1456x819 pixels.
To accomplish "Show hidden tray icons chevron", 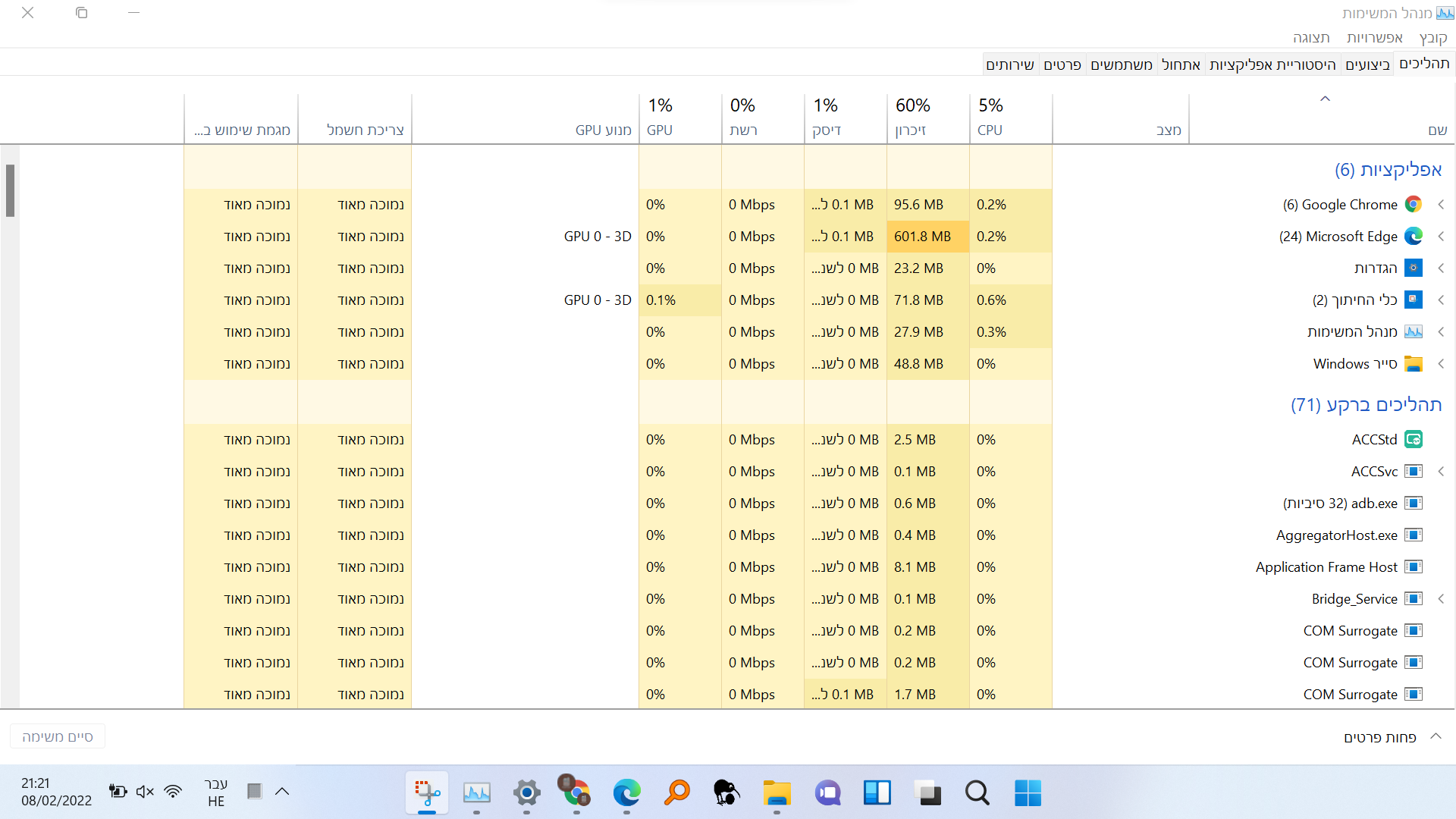I will [x=282, y=792].
